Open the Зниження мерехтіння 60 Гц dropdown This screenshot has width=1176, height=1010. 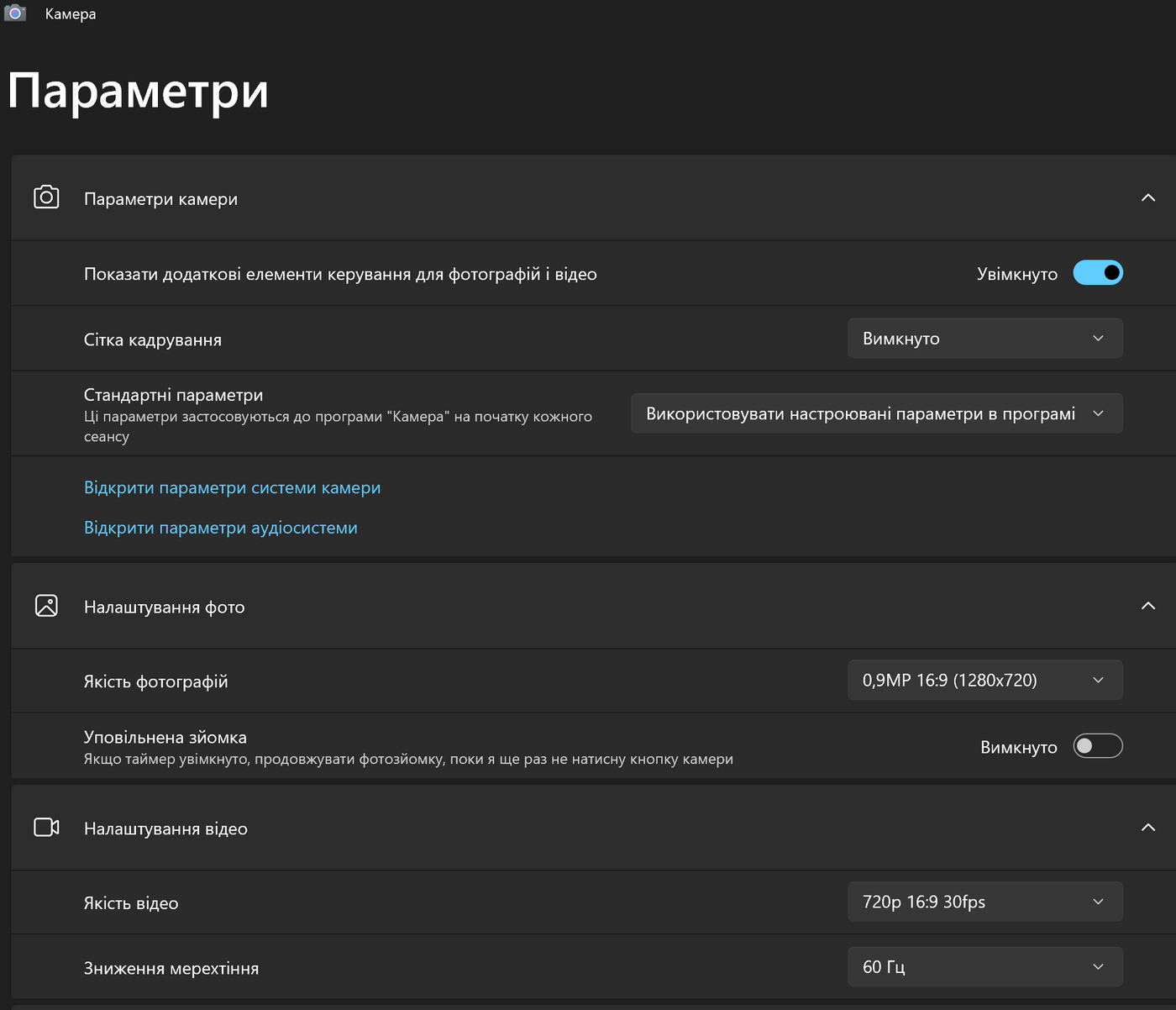click(x=984, y=967)
